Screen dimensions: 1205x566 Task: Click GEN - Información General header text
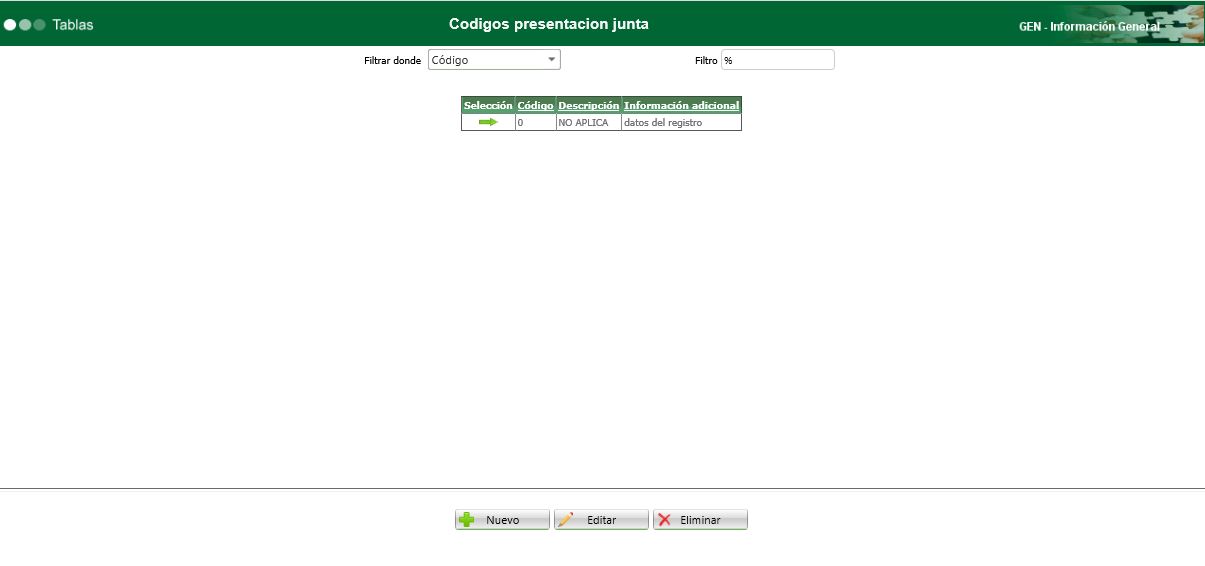coord(1089,27)
